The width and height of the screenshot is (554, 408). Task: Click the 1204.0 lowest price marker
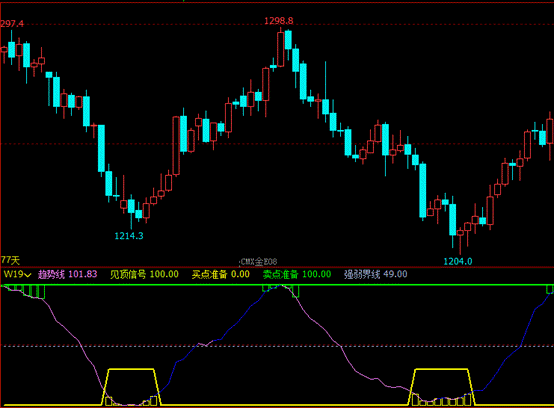pyautogui.click(x=458, y=261)
